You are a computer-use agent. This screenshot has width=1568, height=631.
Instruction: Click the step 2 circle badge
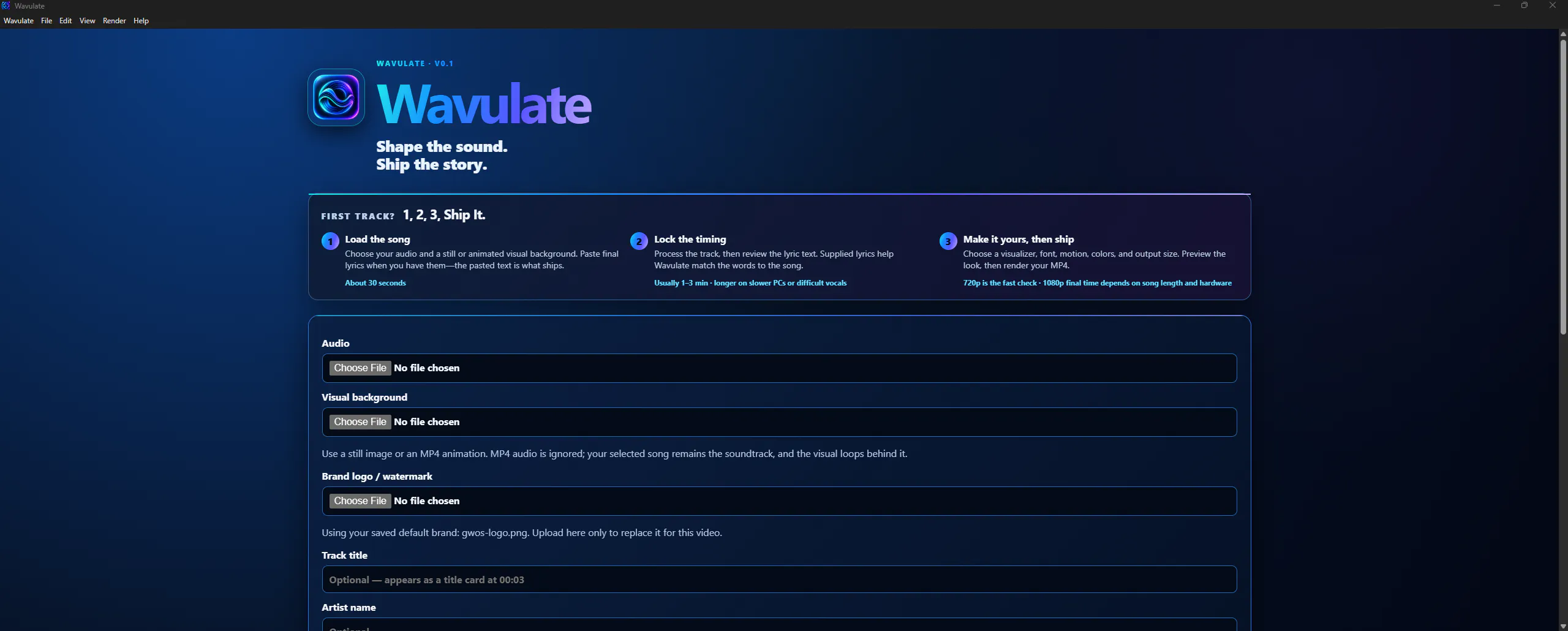click(639, 241)
